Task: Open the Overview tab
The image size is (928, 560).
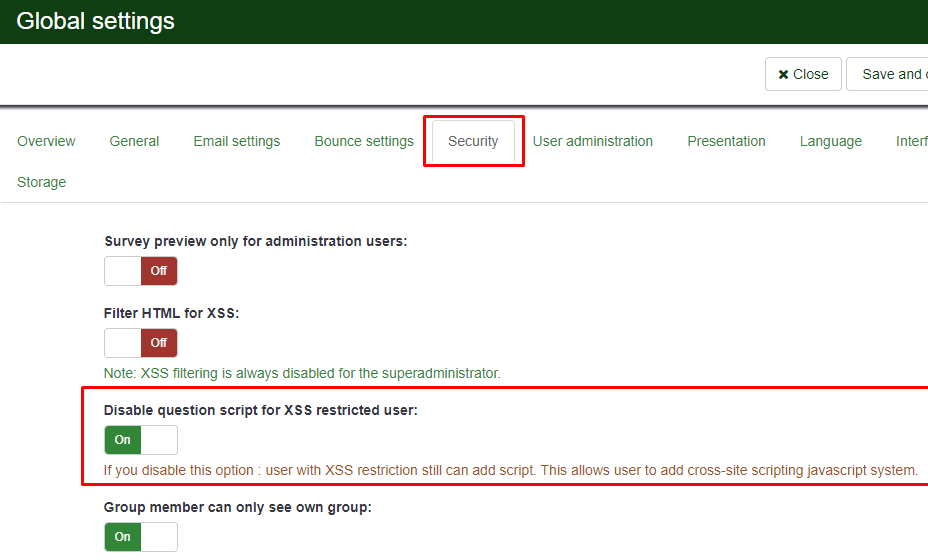Action: point(46,141)
